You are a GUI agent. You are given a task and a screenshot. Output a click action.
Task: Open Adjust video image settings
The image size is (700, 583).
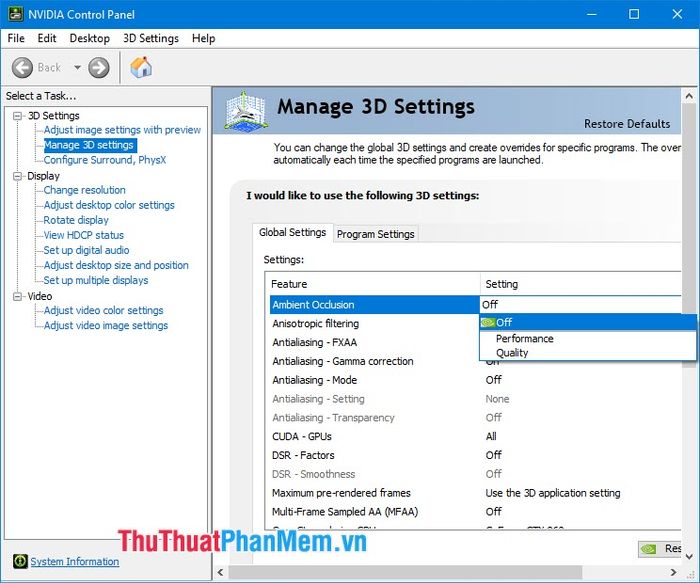106,325
